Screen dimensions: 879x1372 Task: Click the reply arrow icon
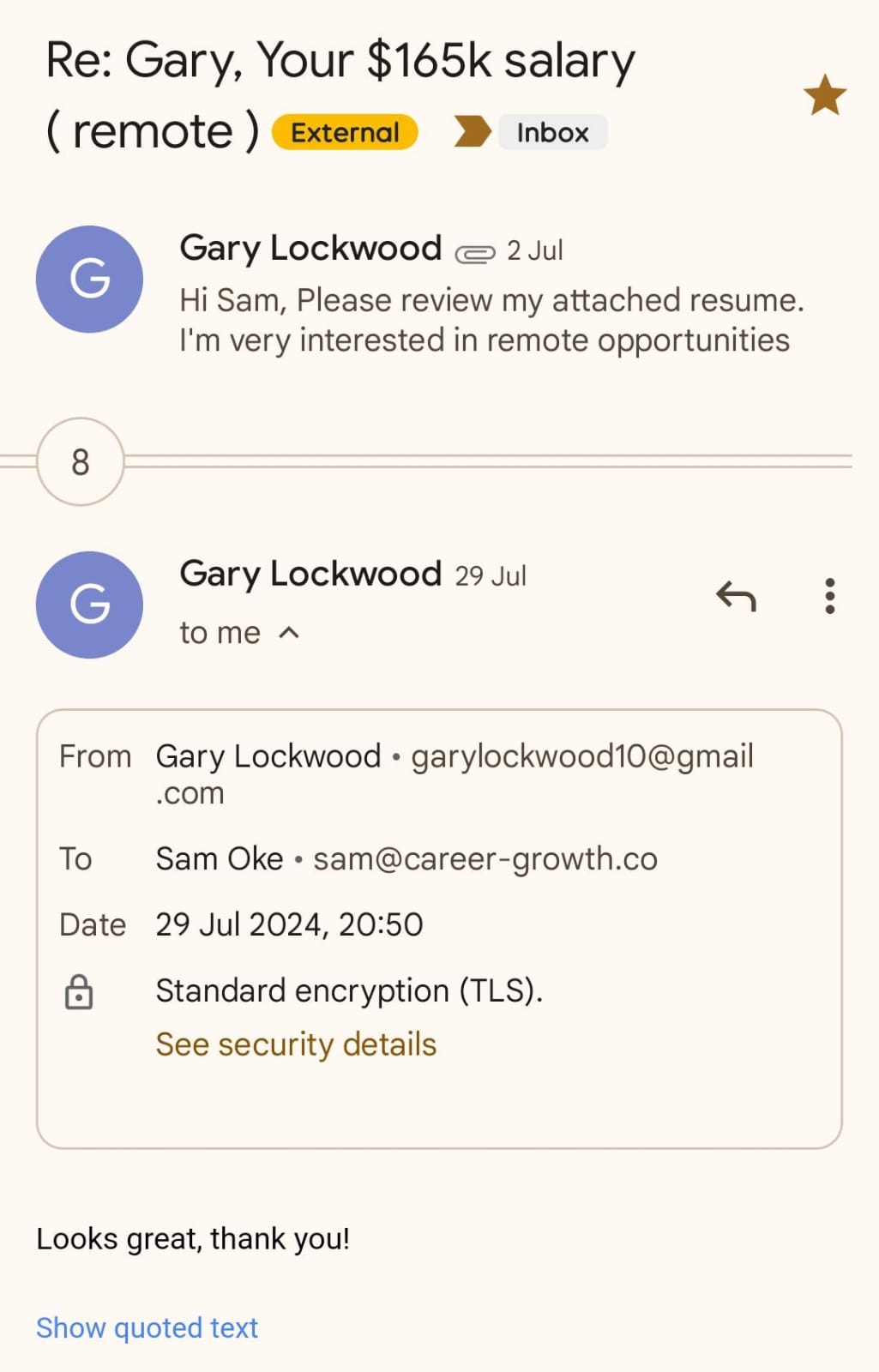click(736, 596)
